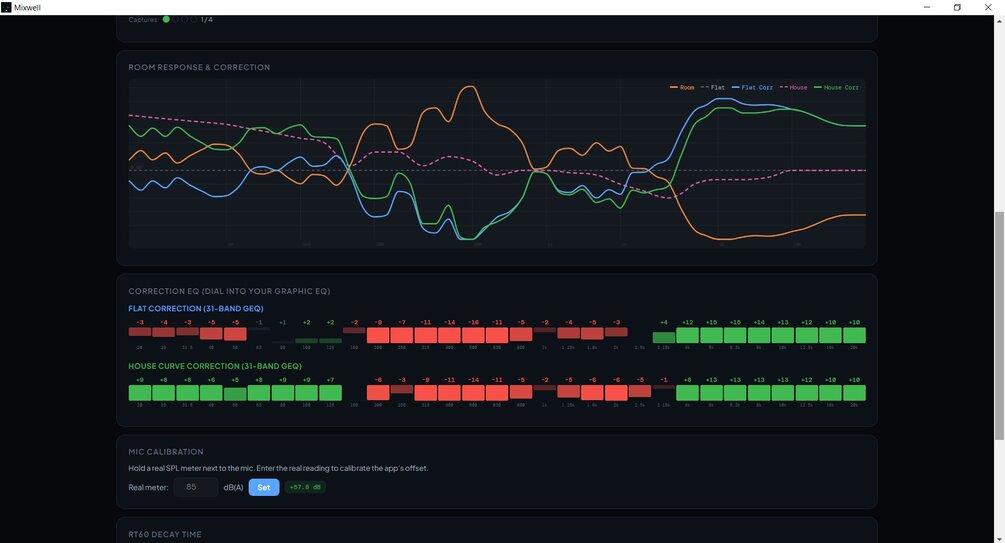Click the House Curve Correction (31-Band GEQ) heading
Viewport: 1005px width, 543px height.
point(215,366)
